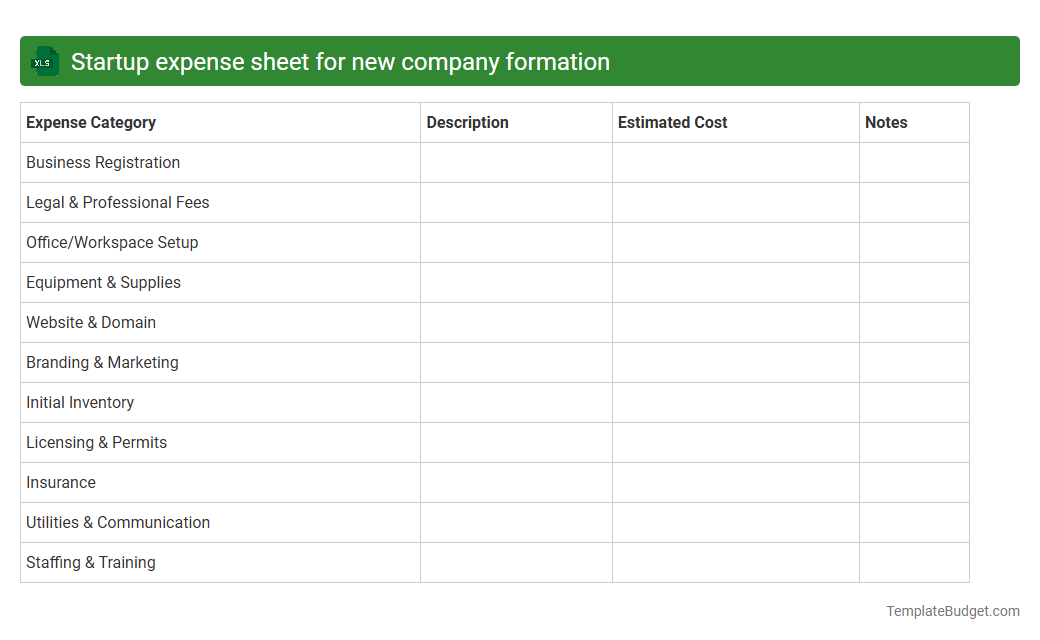Select the green title banner
The width and height of the screenshot is (1040, 640).
[x=520, y=61]
